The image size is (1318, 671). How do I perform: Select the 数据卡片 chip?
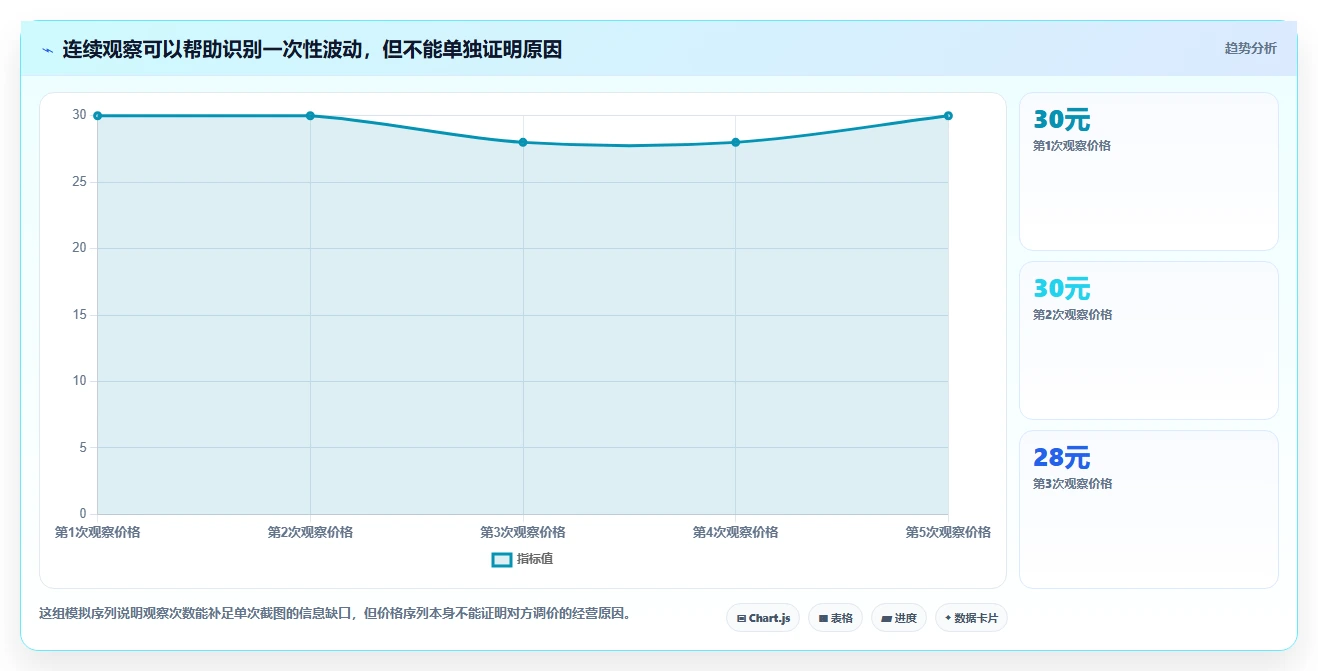971,618
